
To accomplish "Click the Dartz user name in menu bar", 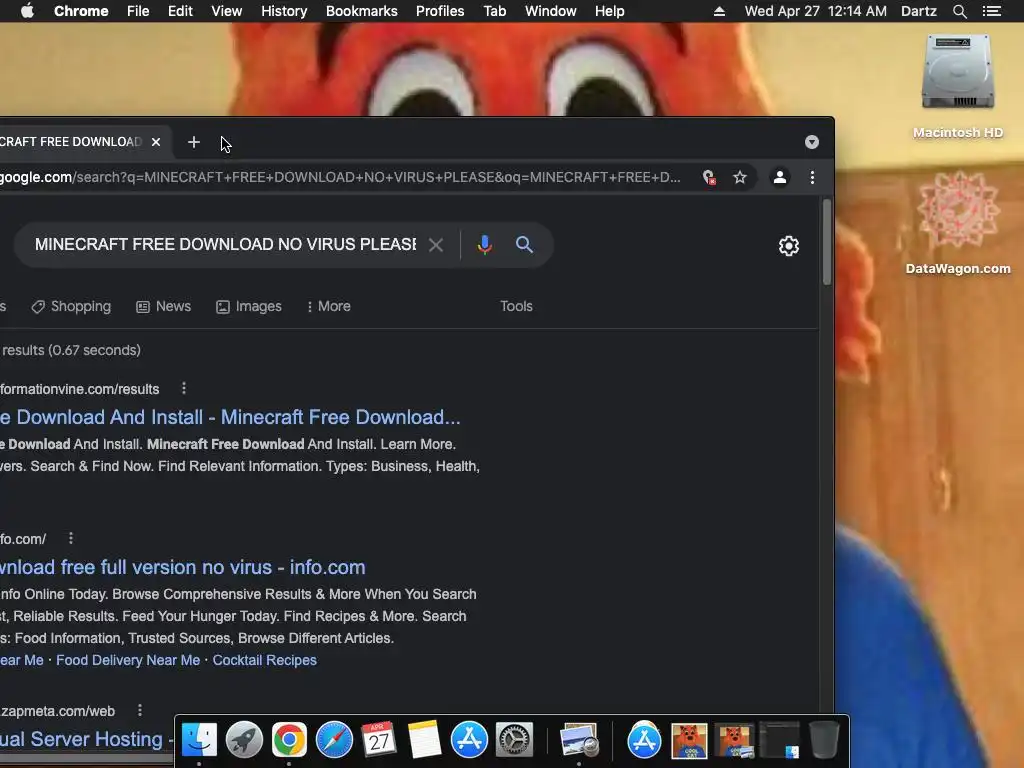I will coord(918,11).
